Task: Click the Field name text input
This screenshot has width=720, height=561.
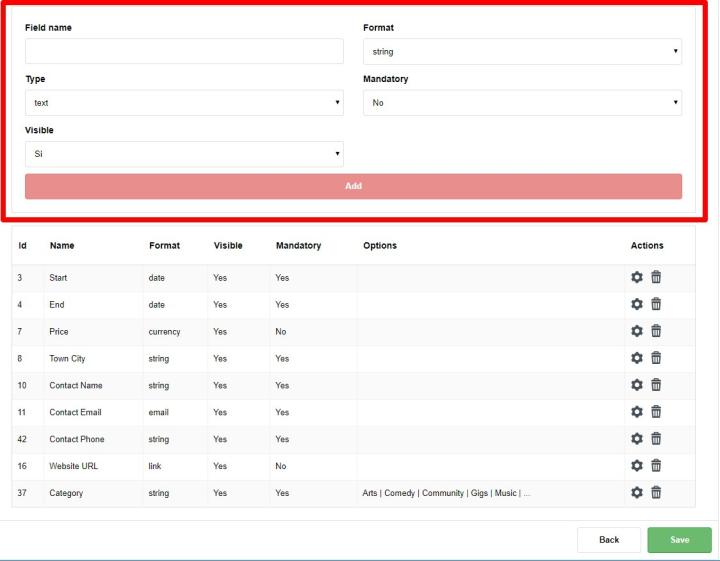Action: [x=184, y=51]
